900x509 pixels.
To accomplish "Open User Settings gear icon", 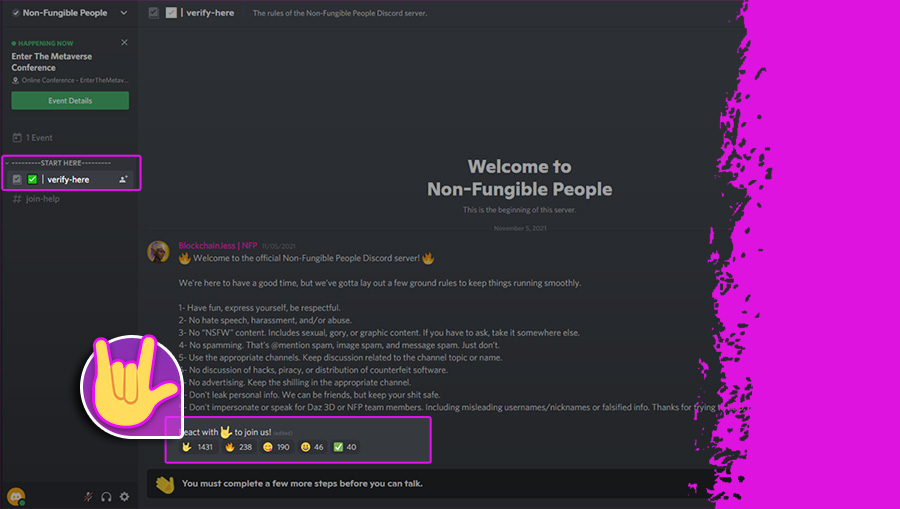I will click(x=125, y=497).
